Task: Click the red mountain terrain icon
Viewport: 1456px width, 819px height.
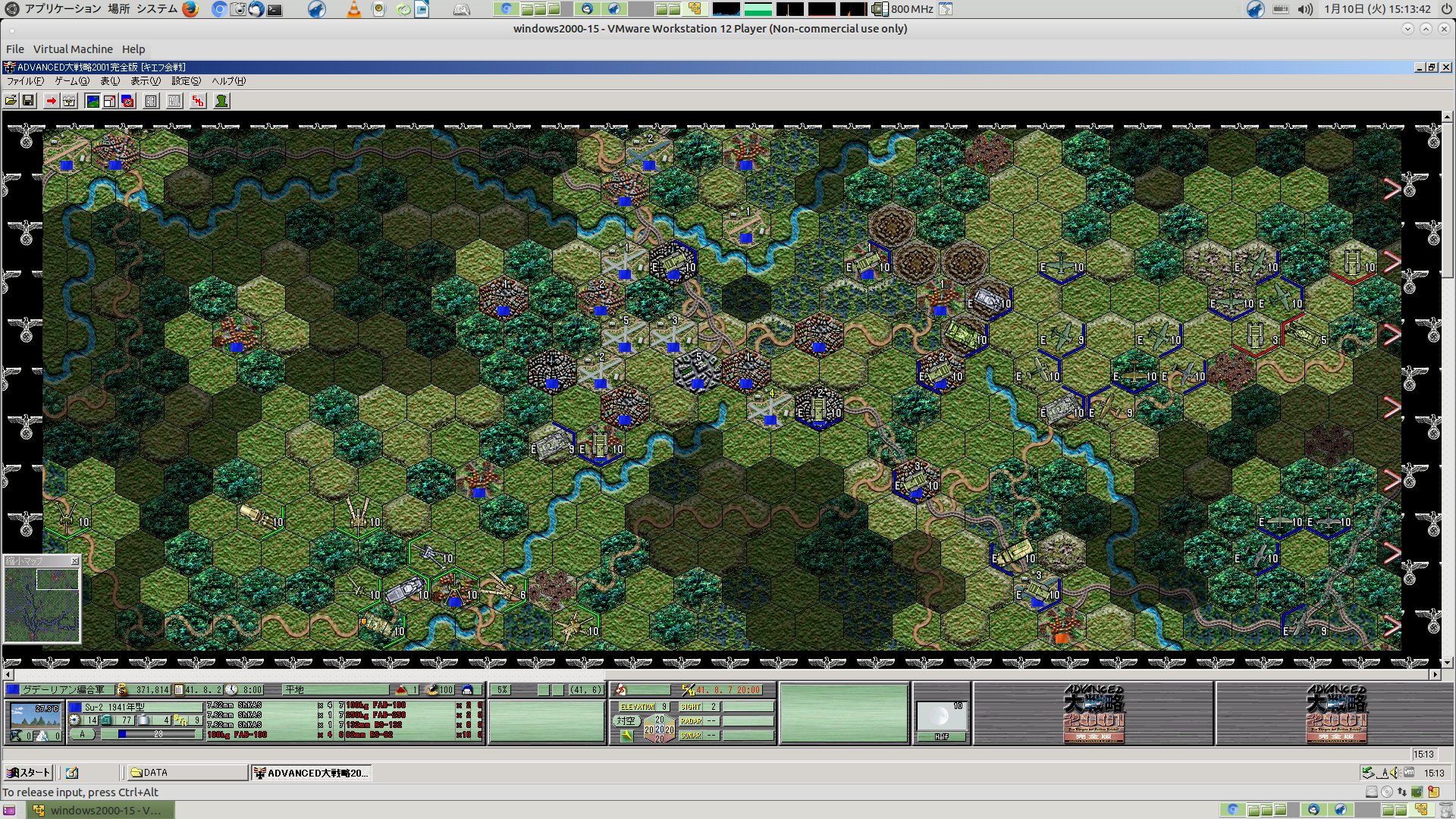Action: point(401,690)
